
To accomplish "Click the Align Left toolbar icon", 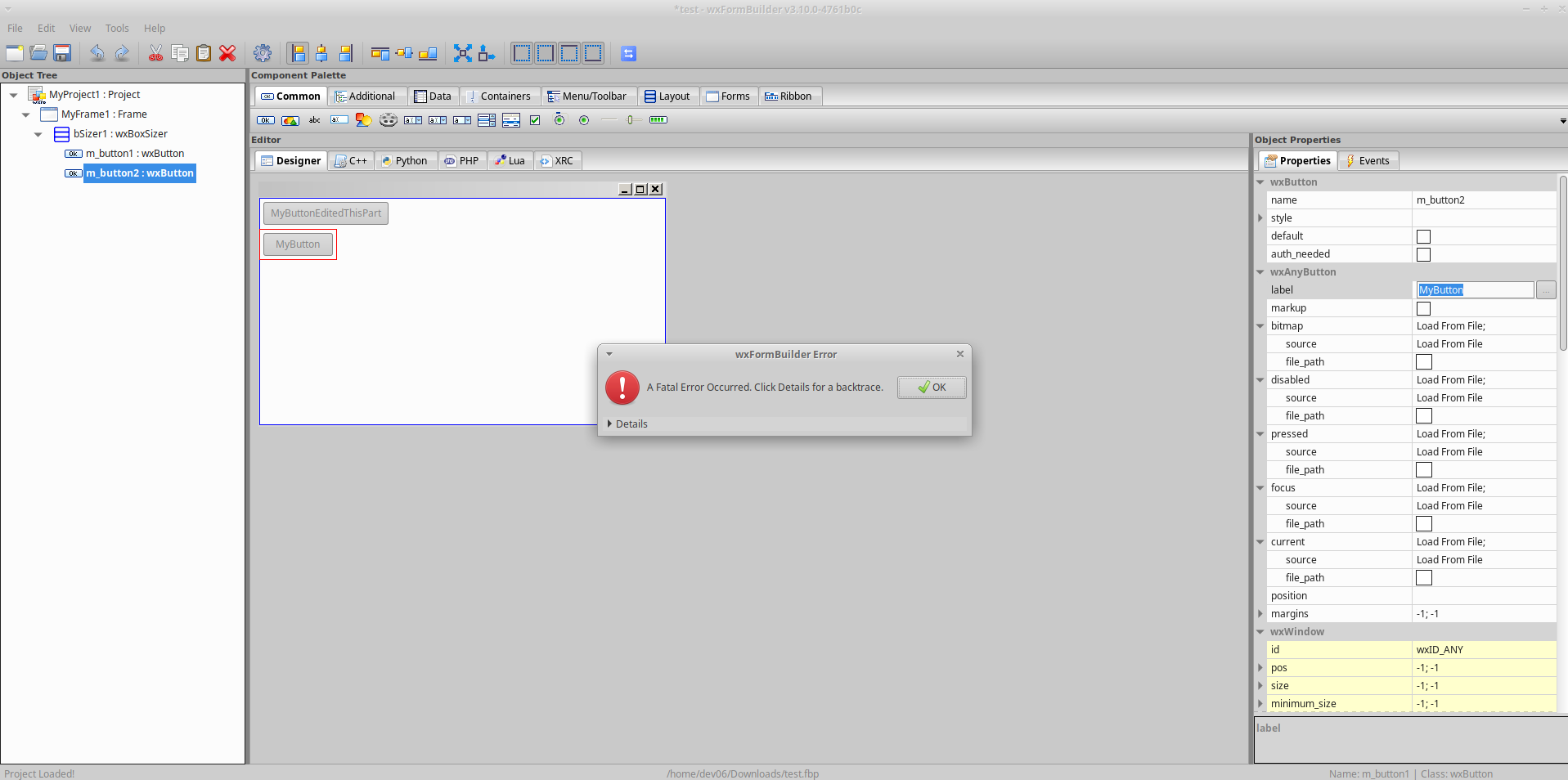I will point(299,52).
